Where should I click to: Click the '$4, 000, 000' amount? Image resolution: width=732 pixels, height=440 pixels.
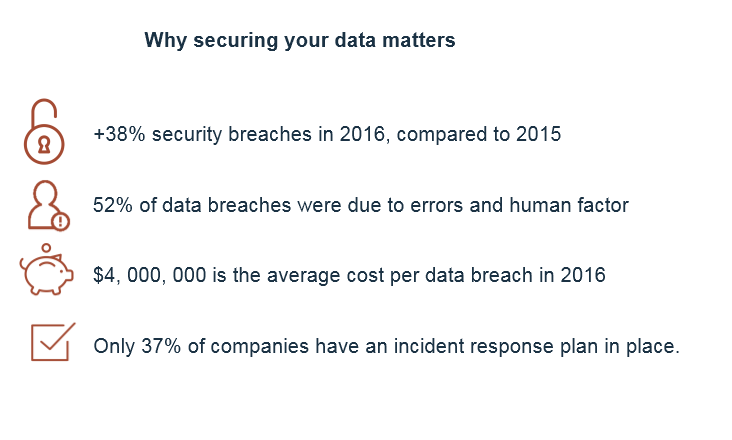(149, 275)
